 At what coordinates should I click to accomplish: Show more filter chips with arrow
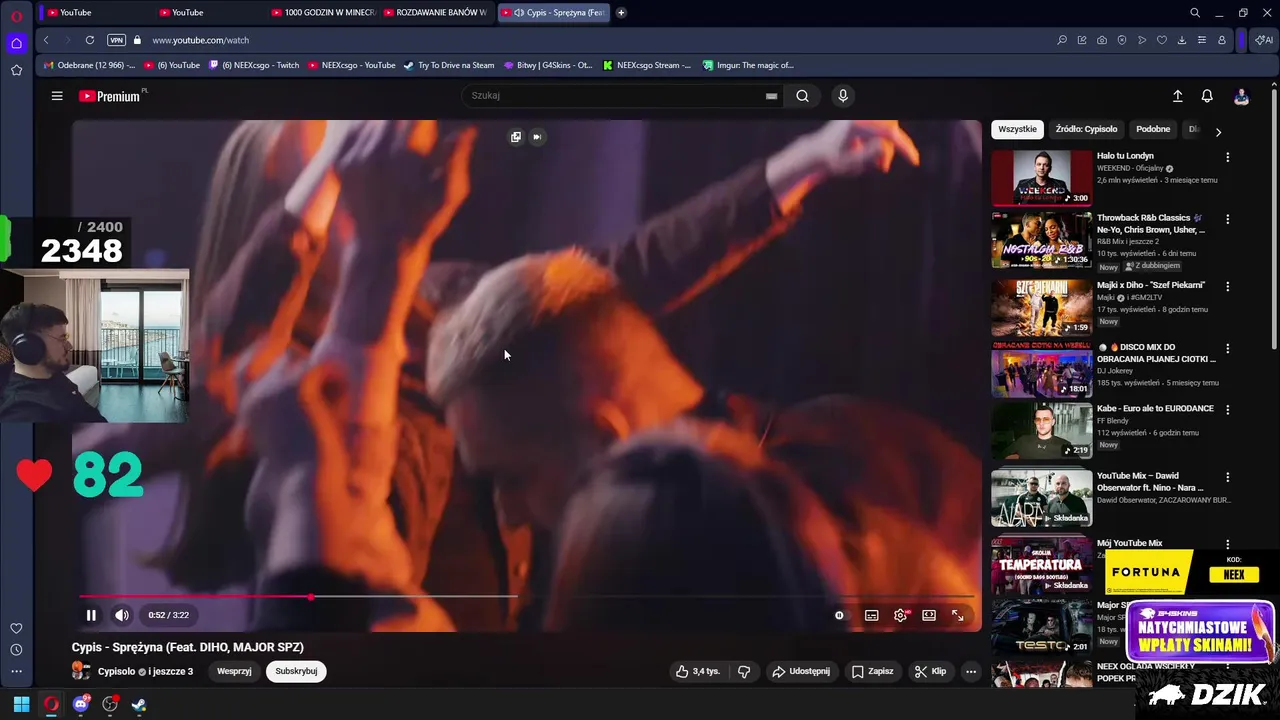1218,131
